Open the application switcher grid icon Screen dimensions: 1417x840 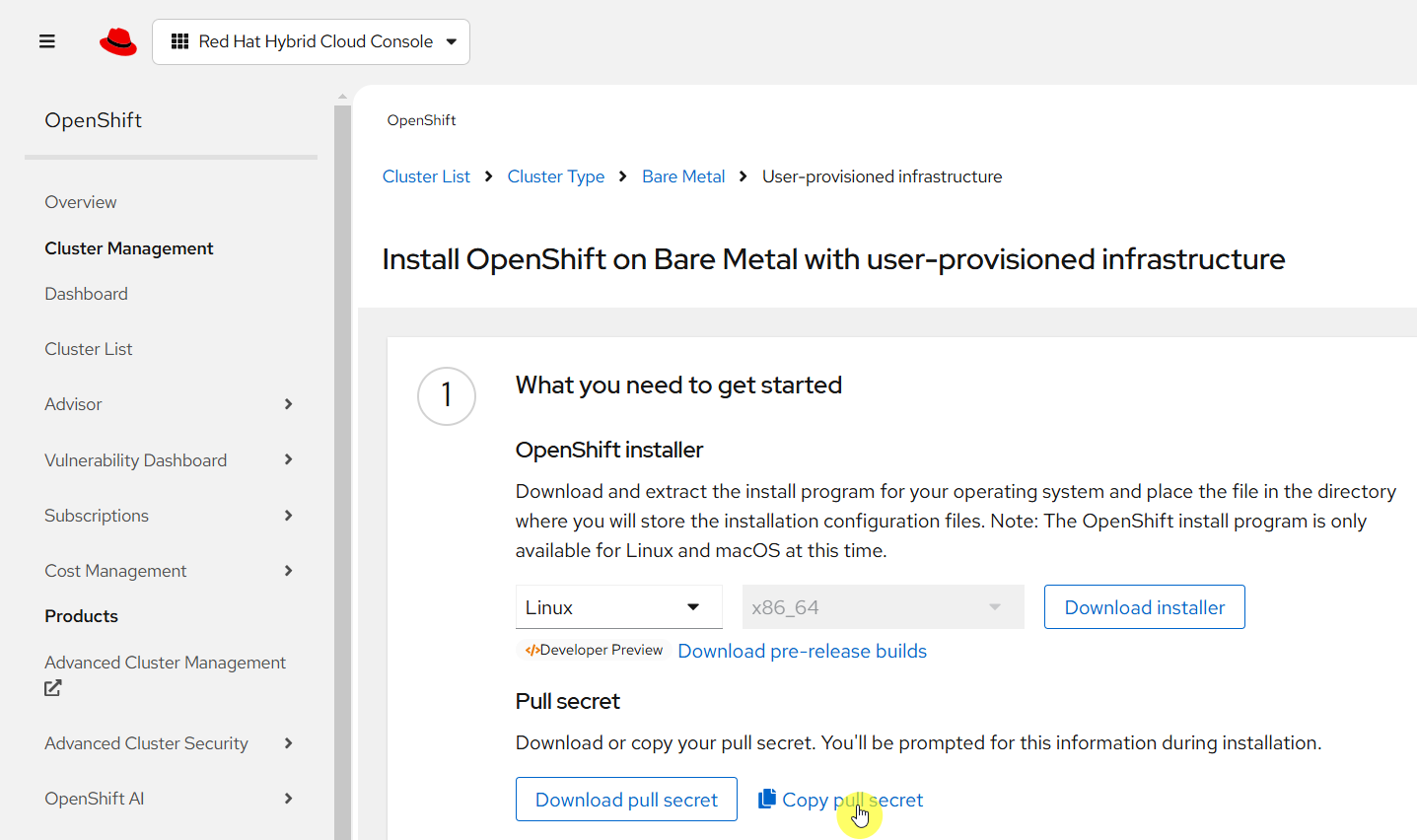point(180,41)
